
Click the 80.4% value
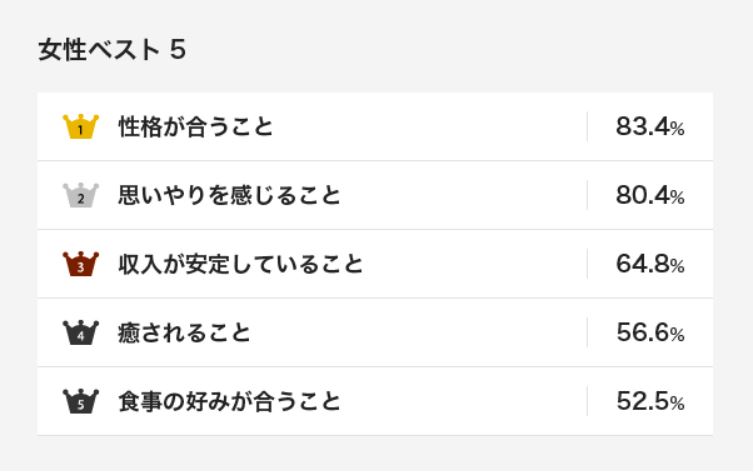[x=650, y=196]
